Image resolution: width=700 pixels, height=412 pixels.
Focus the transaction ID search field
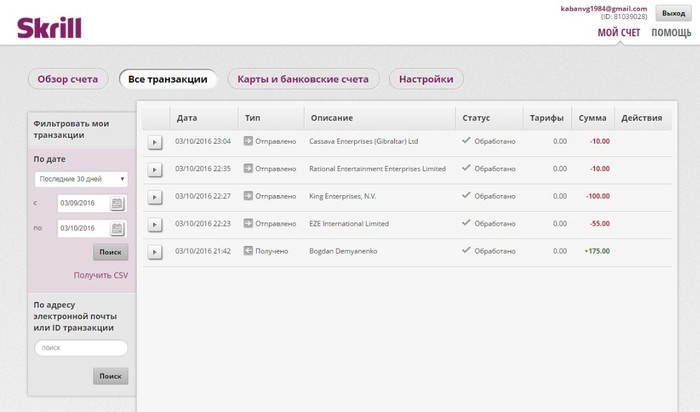(81, 348)
